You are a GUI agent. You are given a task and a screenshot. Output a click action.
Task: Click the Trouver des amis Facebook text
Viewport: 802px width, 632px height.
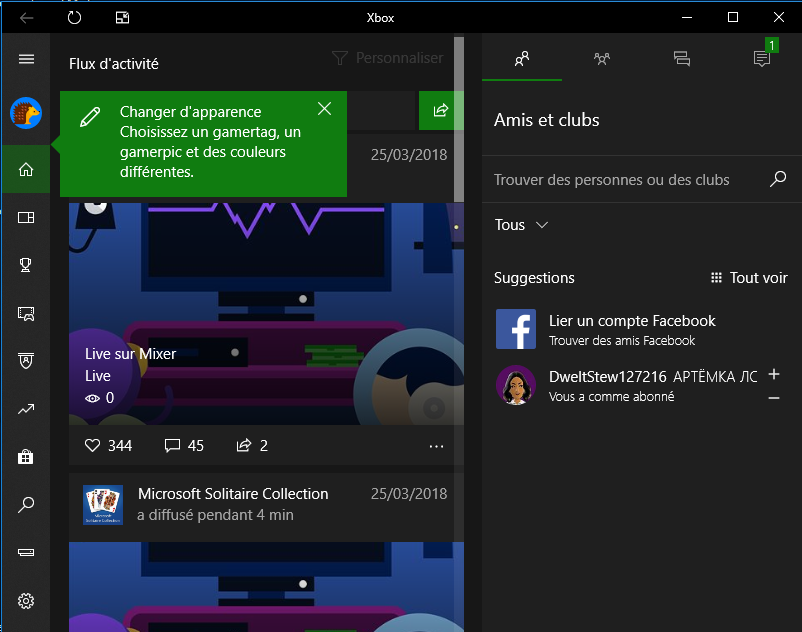pos(622,341)
